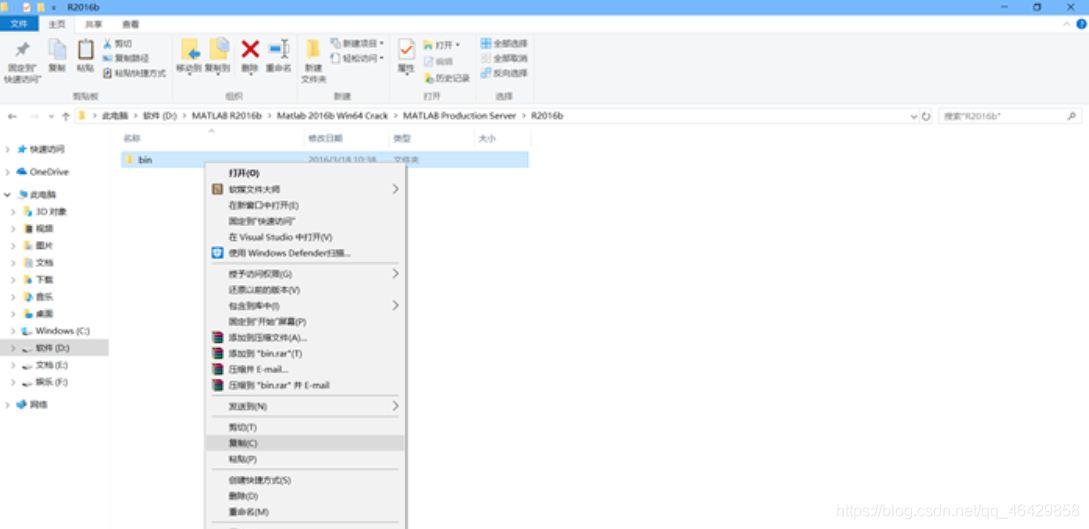Open address bar history dropdown

coord(913,117)
